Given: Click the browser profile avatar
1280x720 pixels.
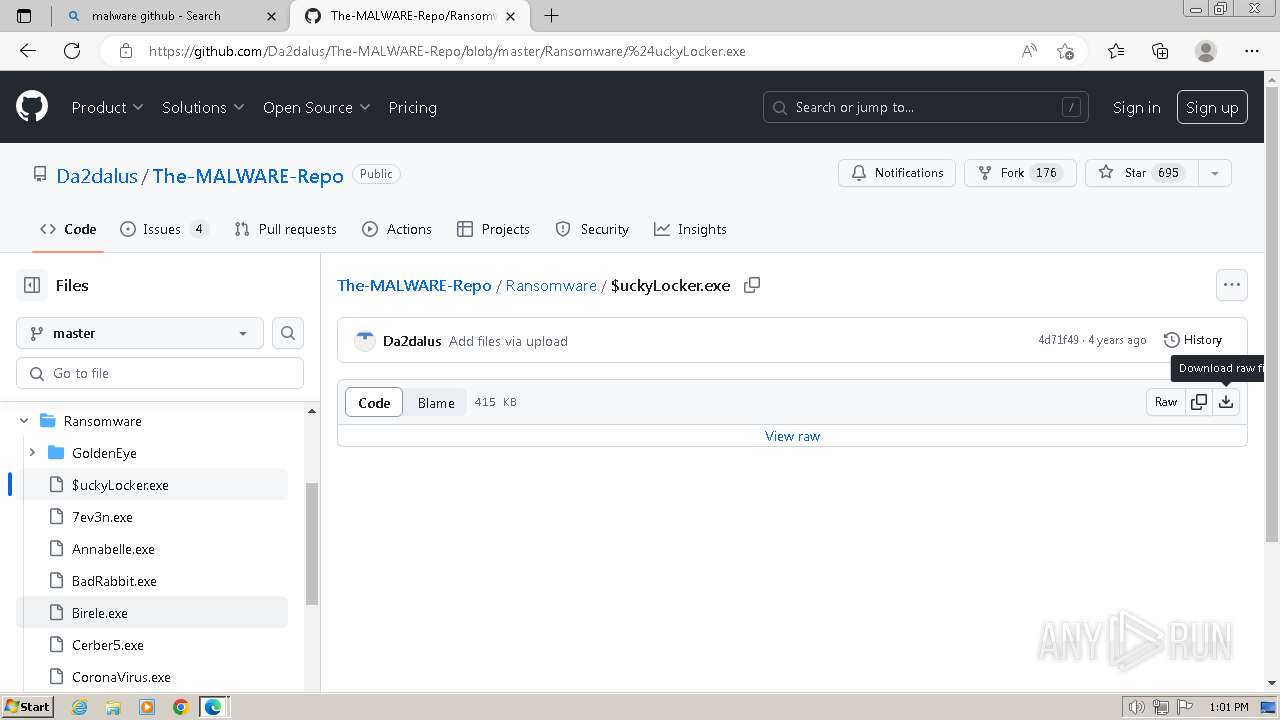Looking at the screenshot, I should (x=1206, y=51).
